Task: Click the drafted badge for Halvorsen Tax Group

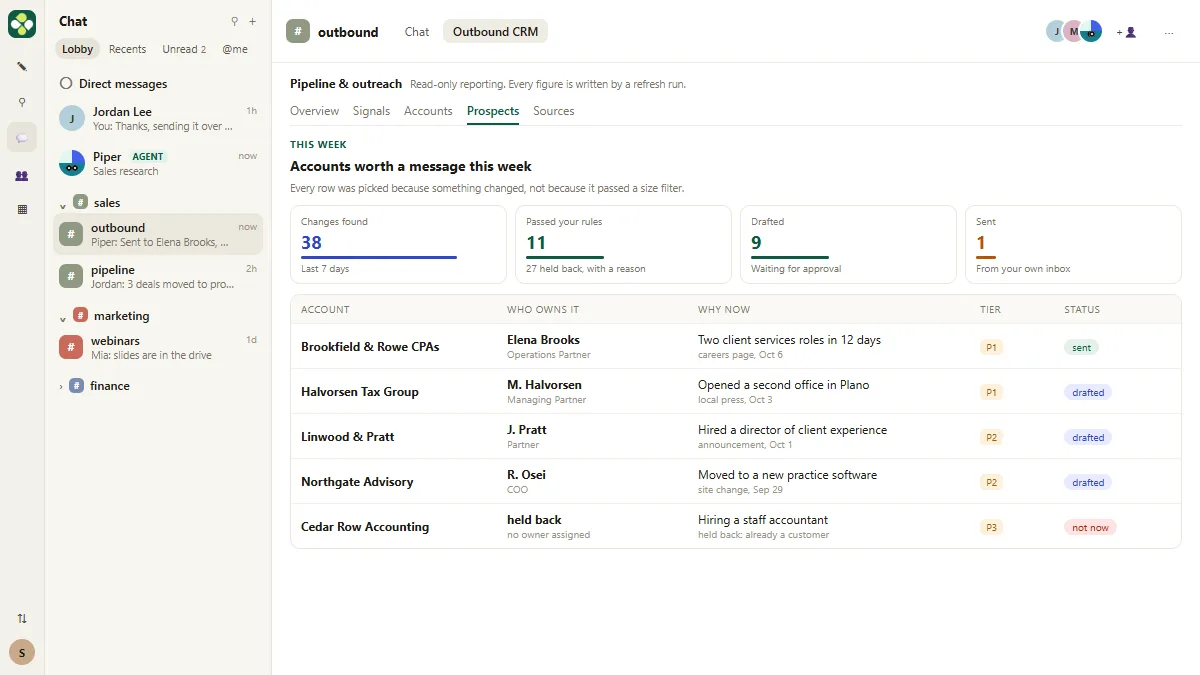Action: [1088, 392]
